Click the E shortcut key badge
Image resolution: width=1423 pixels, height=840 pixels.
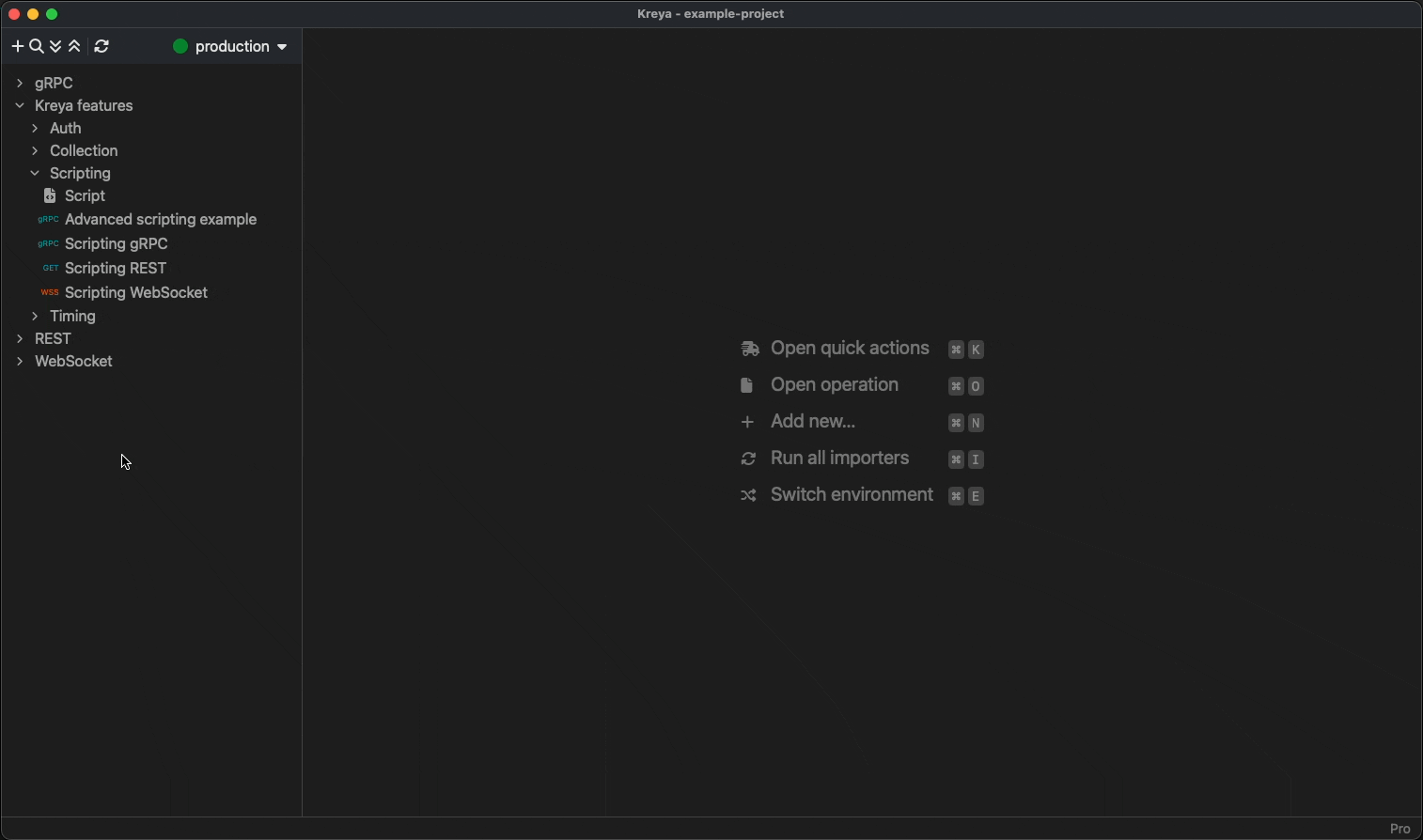click(977, 496)
